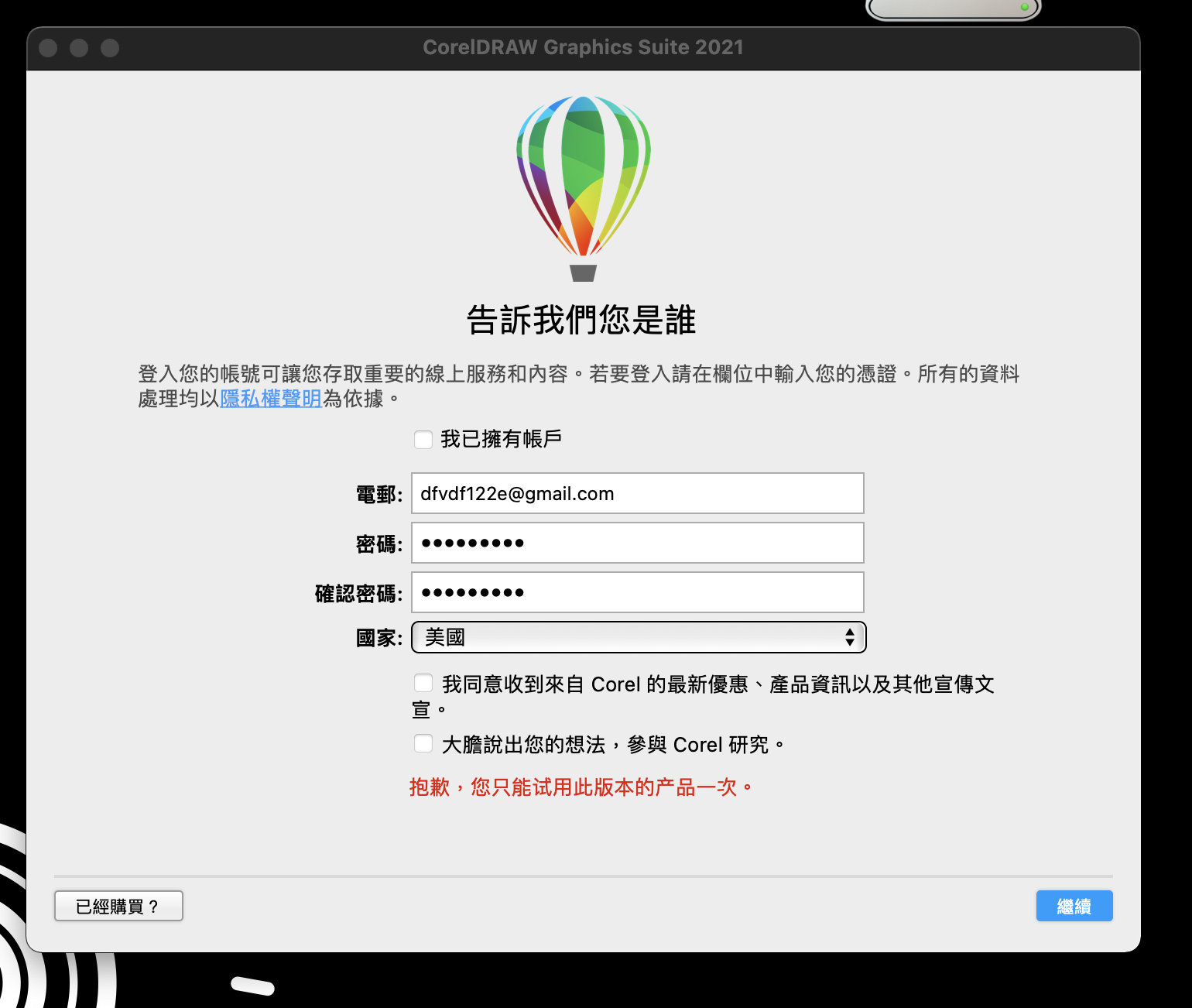
Task: Click the country selector stepper arrows
Action: (849, 637)
